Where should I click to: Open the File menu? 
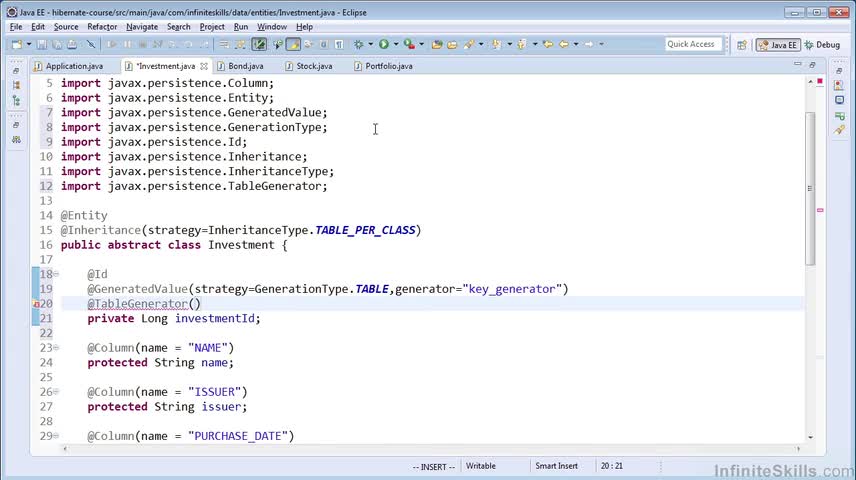16,27
